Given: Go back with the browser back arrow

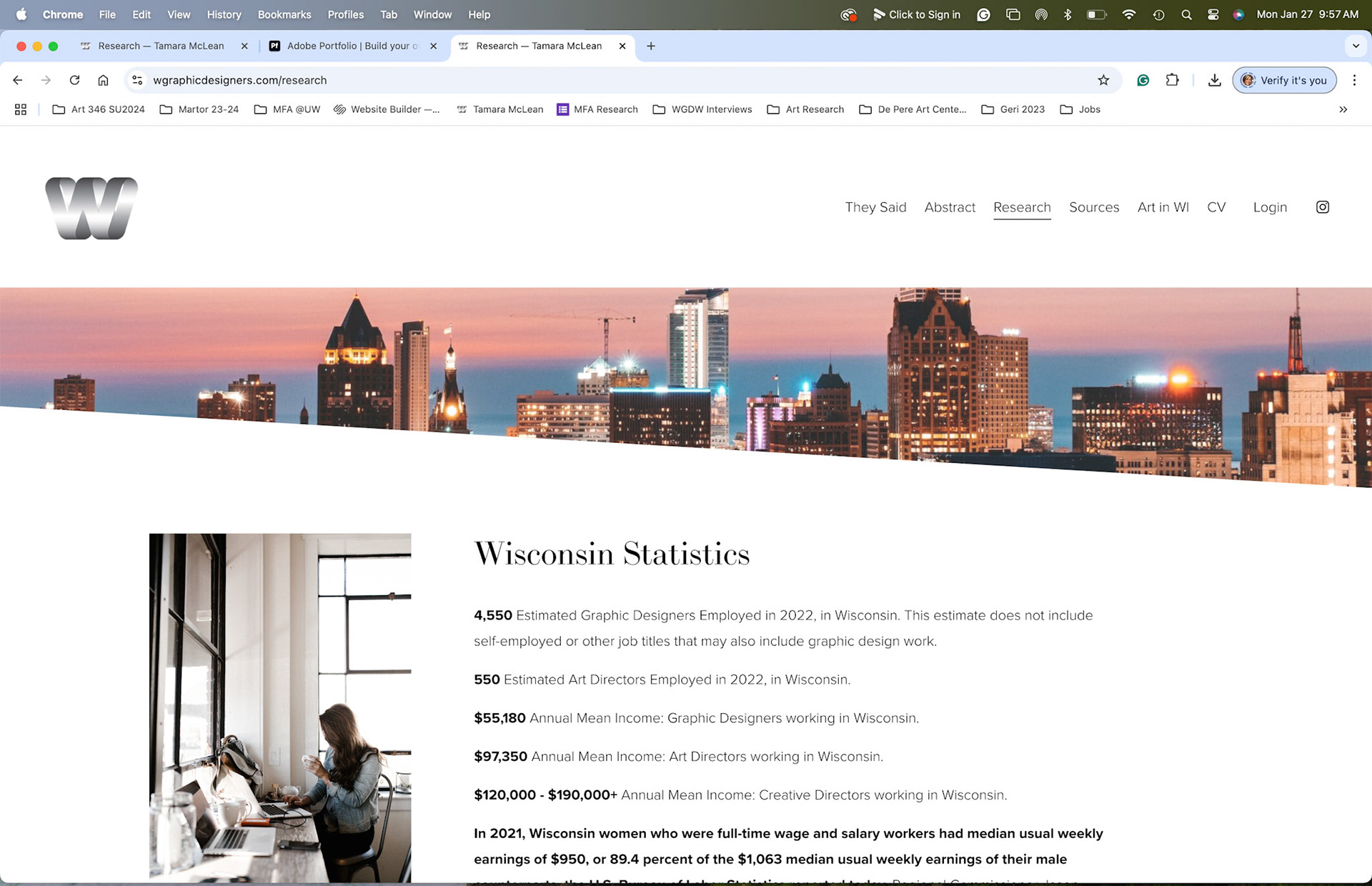Looking at the screenshot, I should [x=18, y=80].
